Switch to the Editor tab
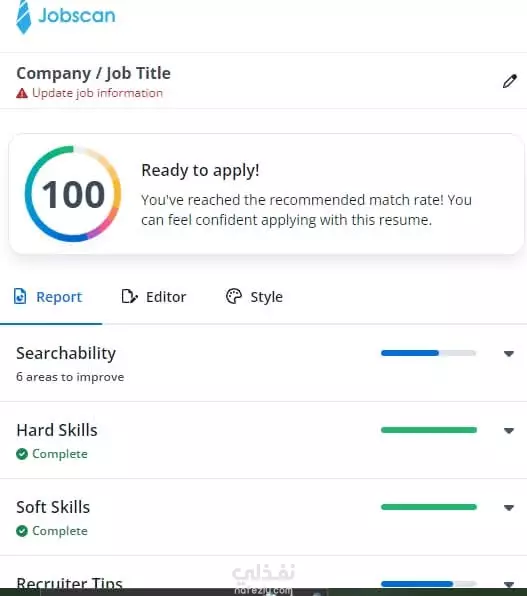527x596 pixels. [154, 297]
